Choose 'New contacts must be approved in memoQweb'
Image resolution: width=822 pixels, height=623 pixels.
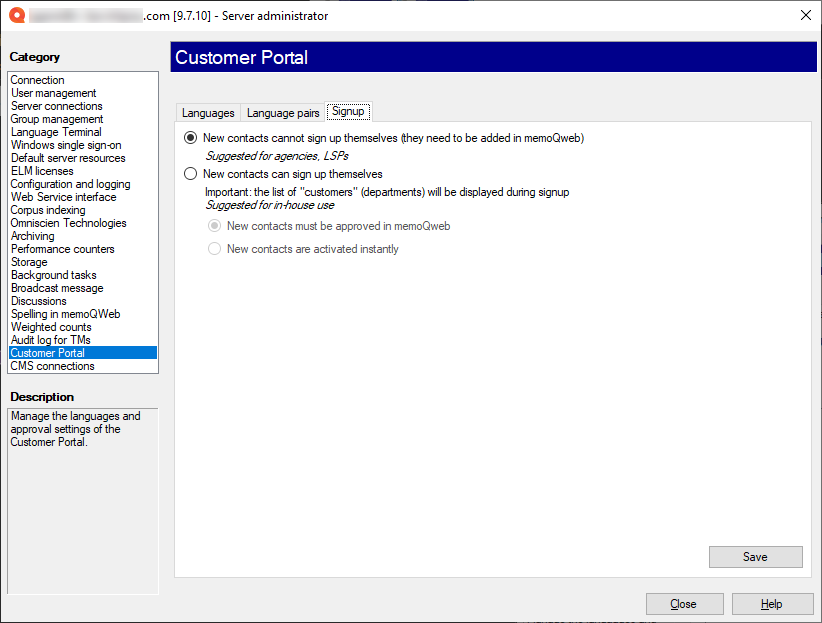click(214, 226)
